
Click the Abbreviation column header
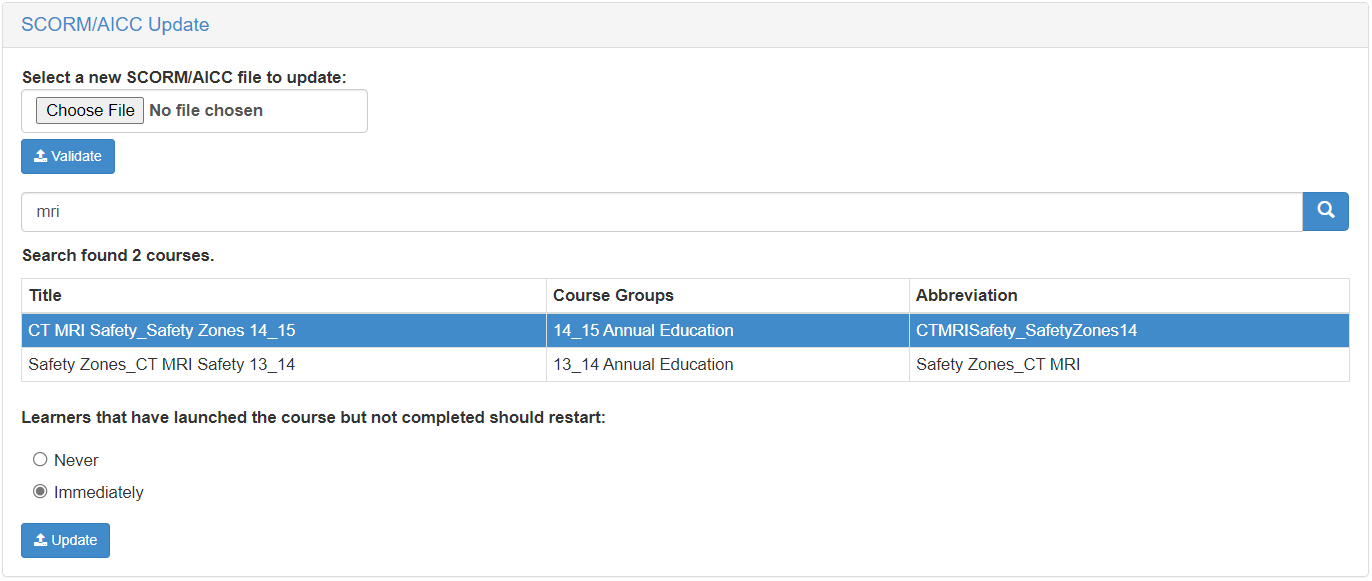pos(966,296)
